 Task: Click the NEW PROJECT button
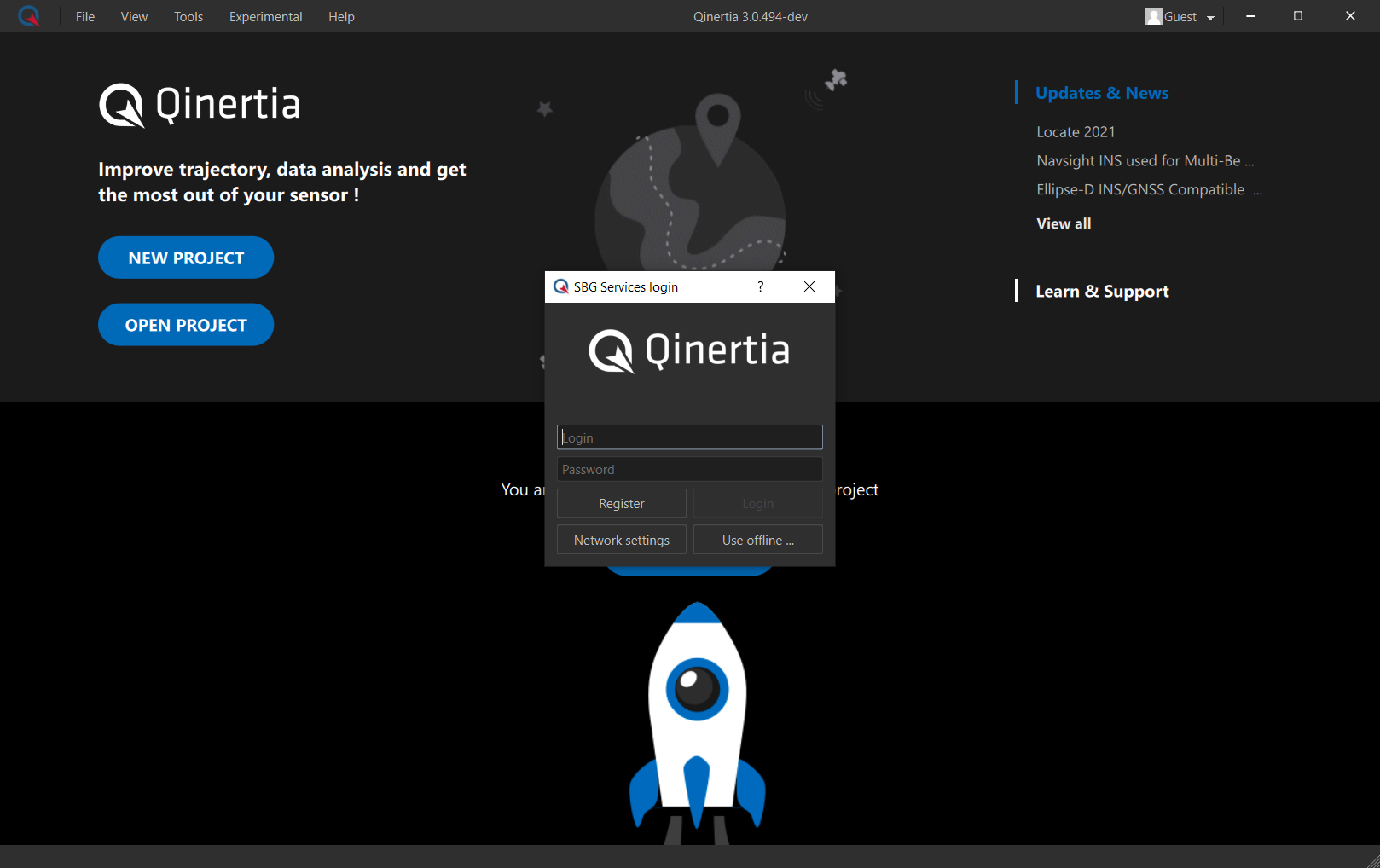[x=186, y=258]
